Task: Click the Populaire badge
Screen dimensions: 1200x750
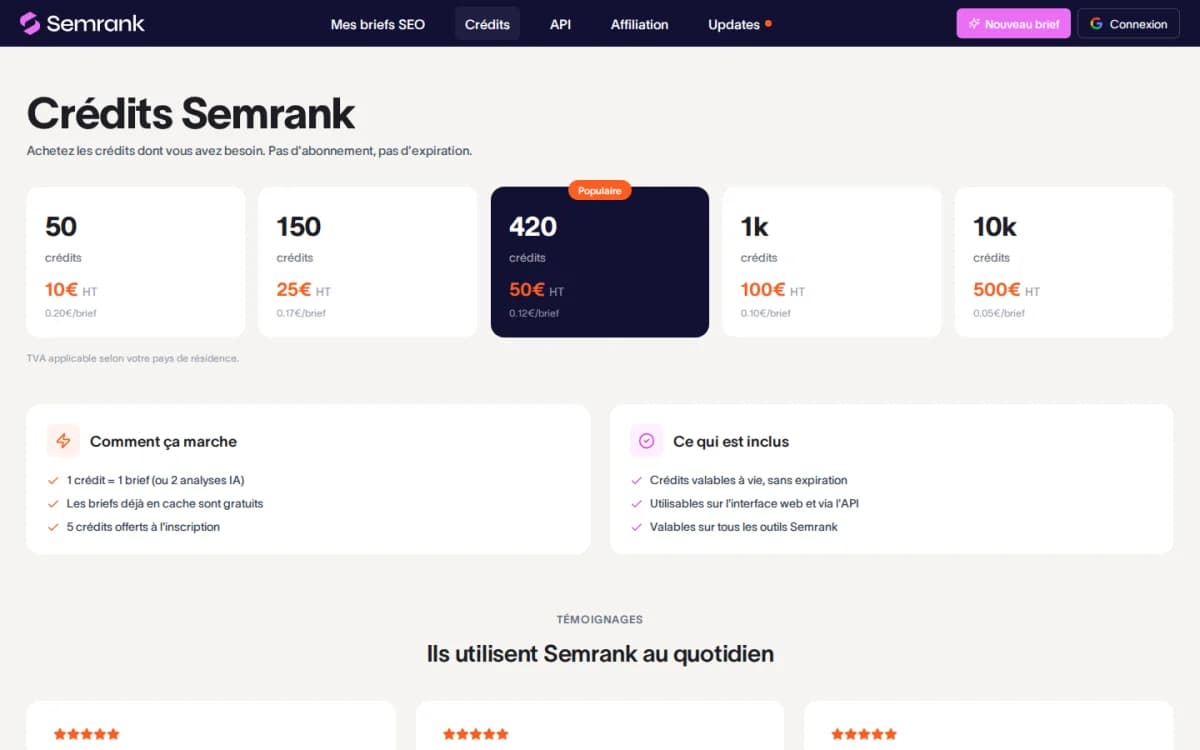Action: click(600, 190)
